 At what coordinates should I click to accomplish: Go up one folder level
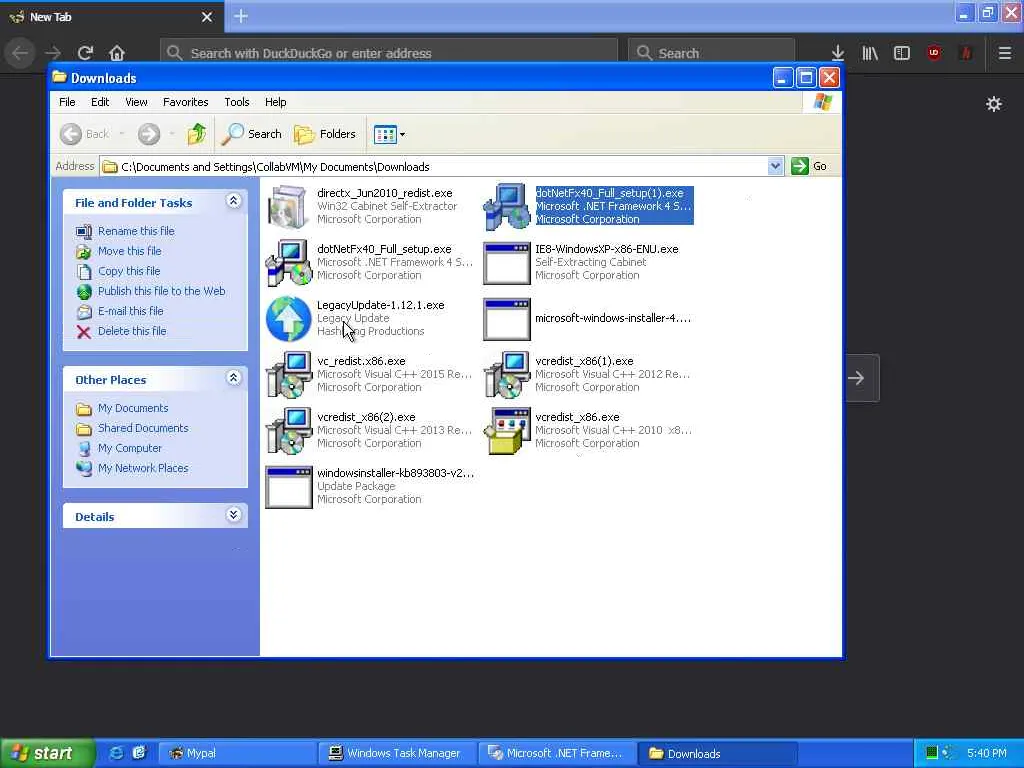pos(197,134)
